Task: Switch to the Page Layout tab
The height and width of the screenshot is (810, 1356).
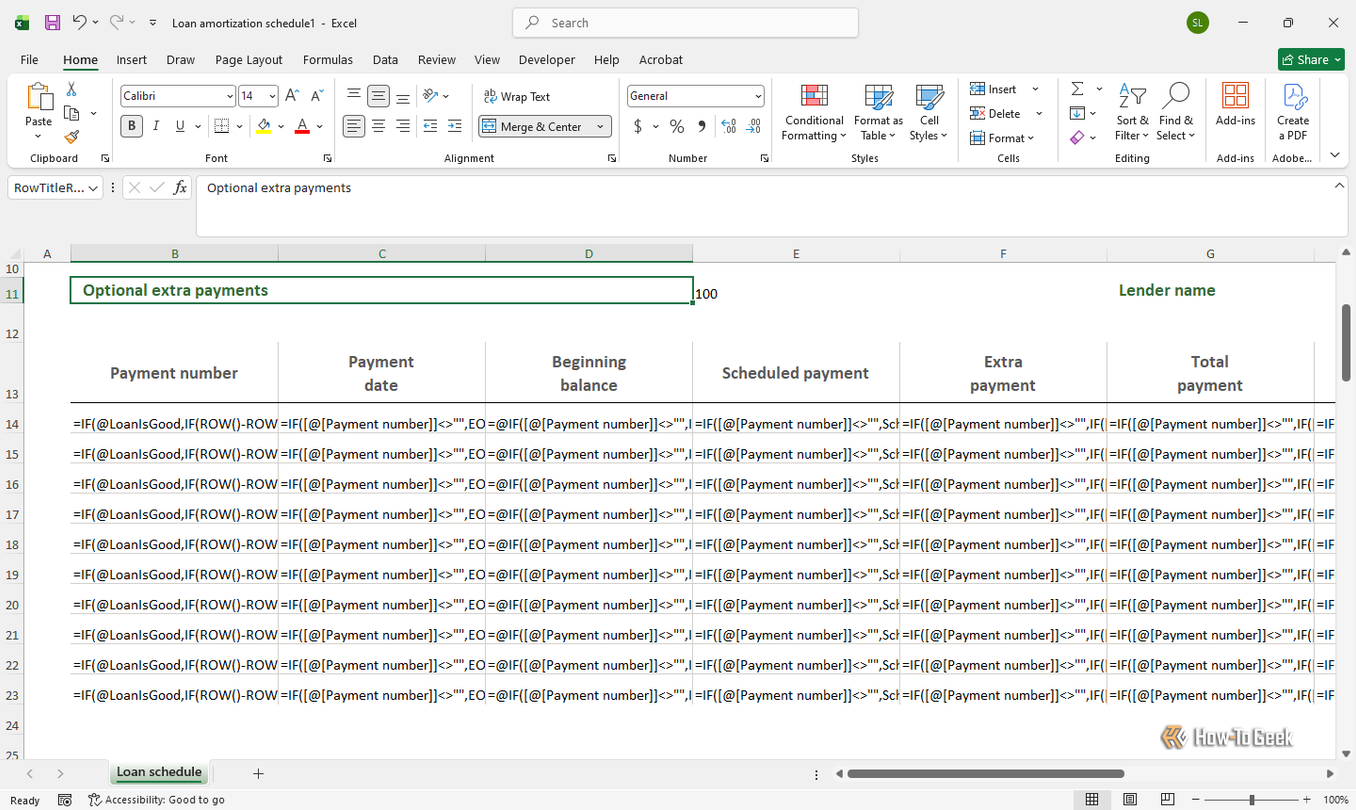Action: coord(249,60)
